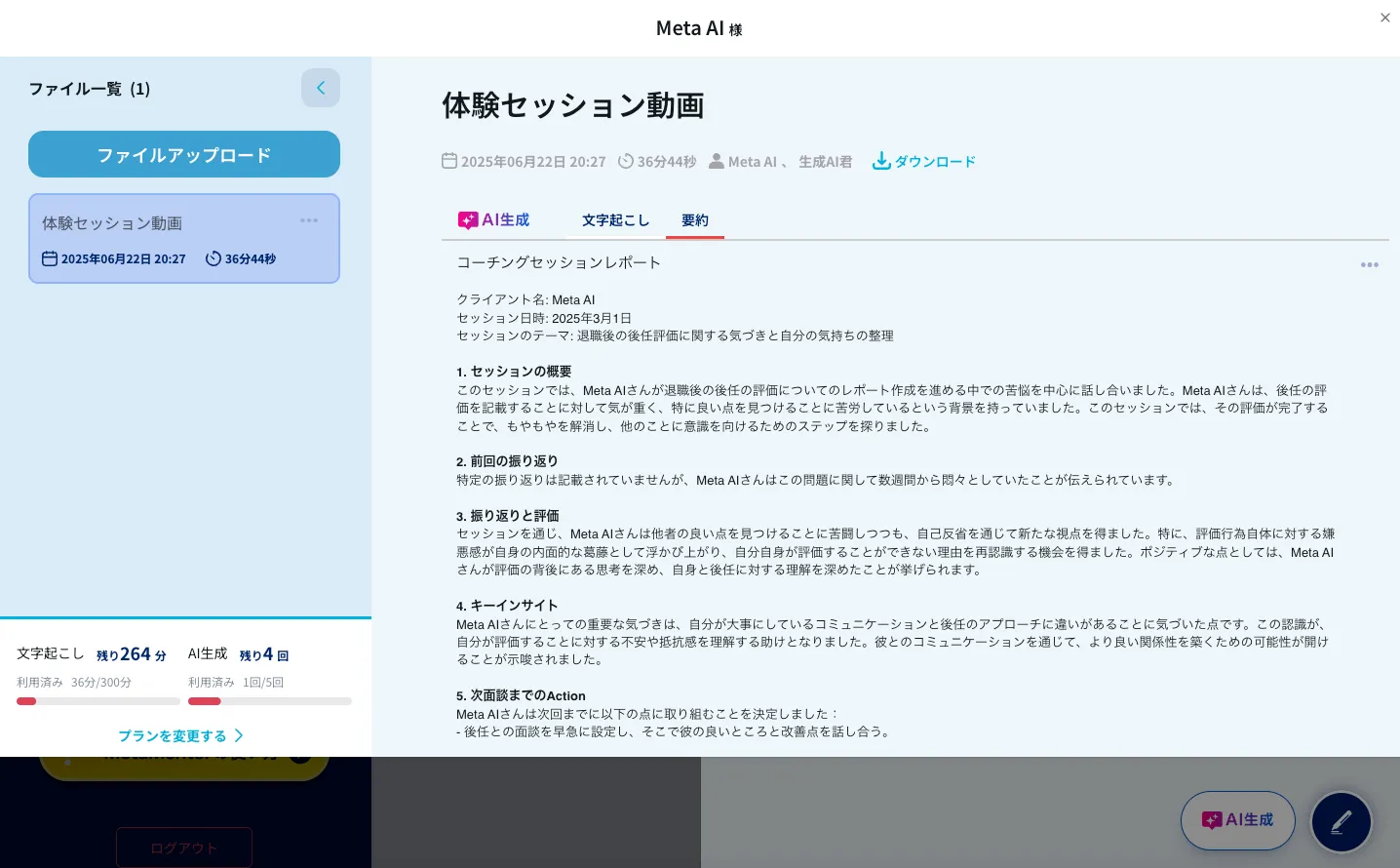Click the calendar icon on the file card

click(50, 258)
